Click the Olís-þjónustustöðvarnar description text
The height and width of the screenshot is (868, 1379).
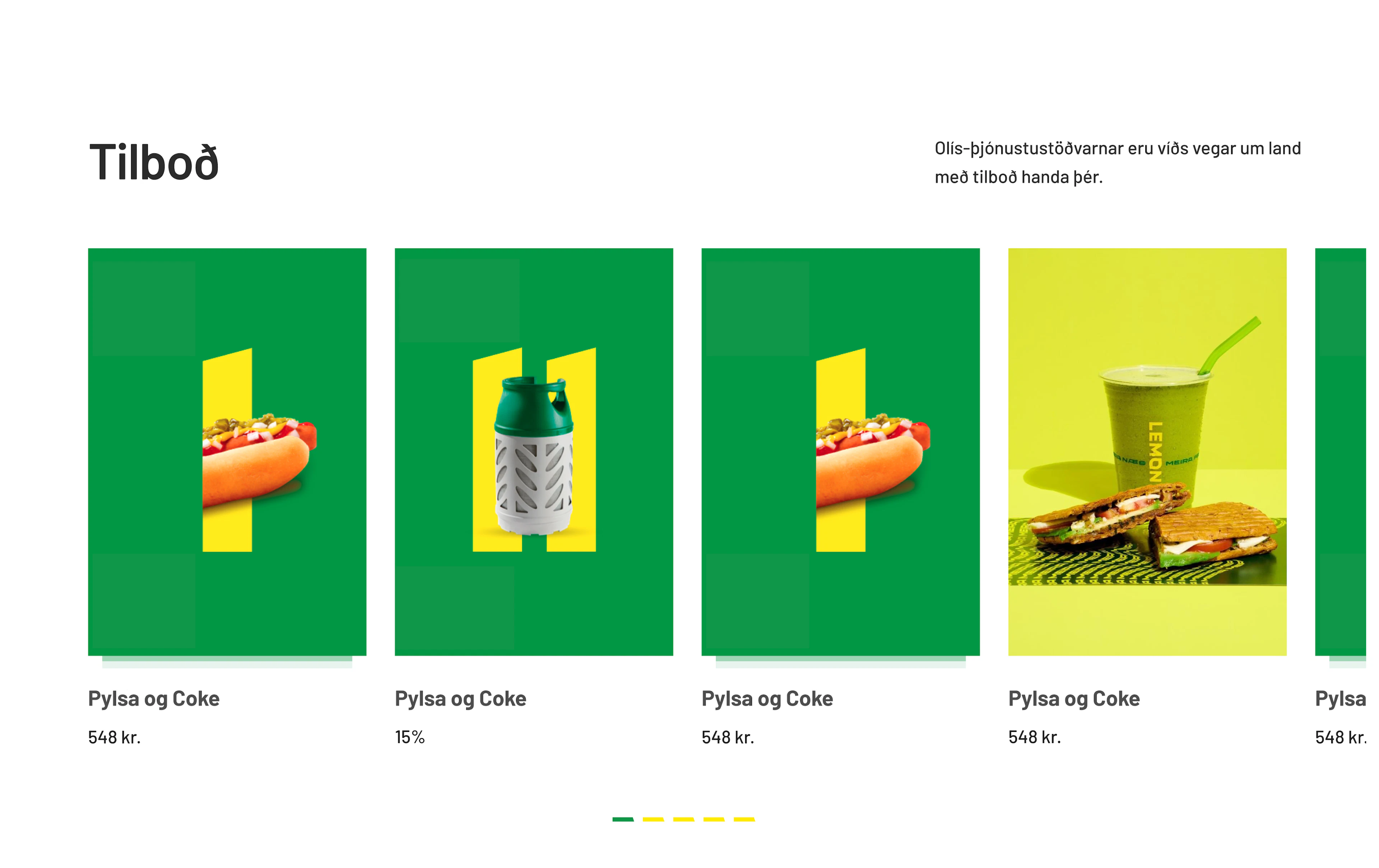1117,163
